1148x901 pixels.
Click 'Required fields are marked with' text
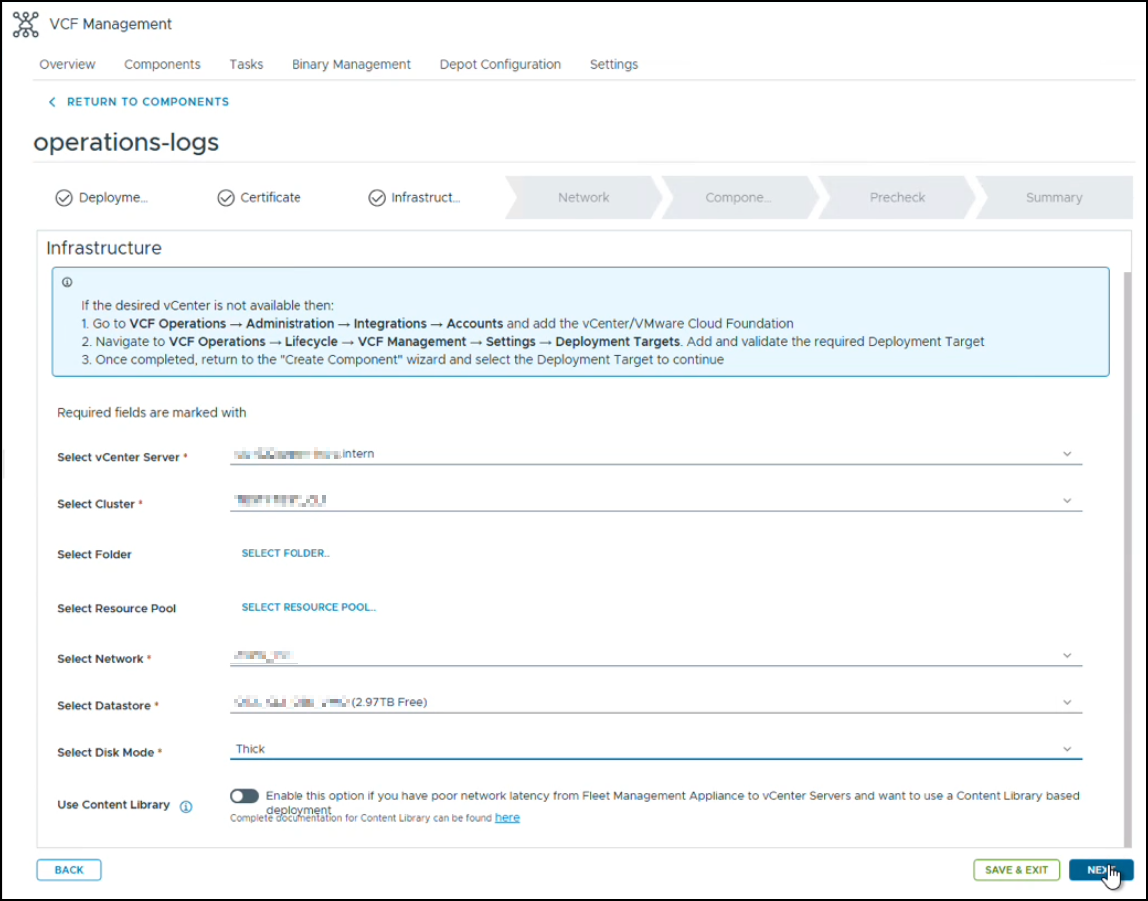[152, 413]
